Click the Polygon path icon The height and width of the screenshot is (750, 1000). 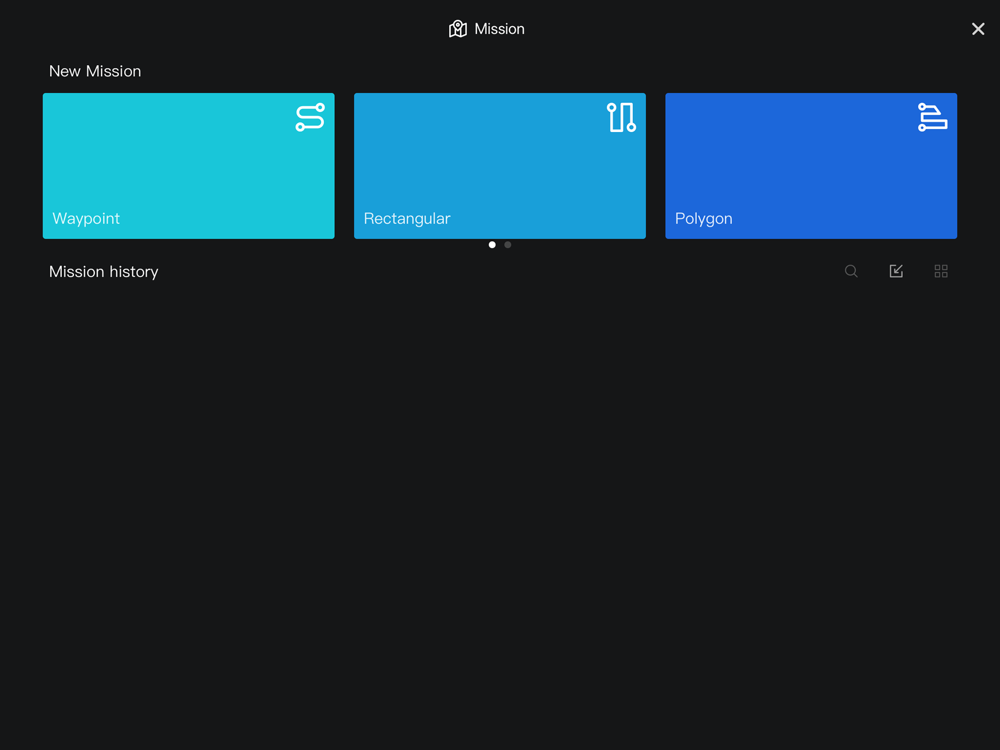point(932,117)
